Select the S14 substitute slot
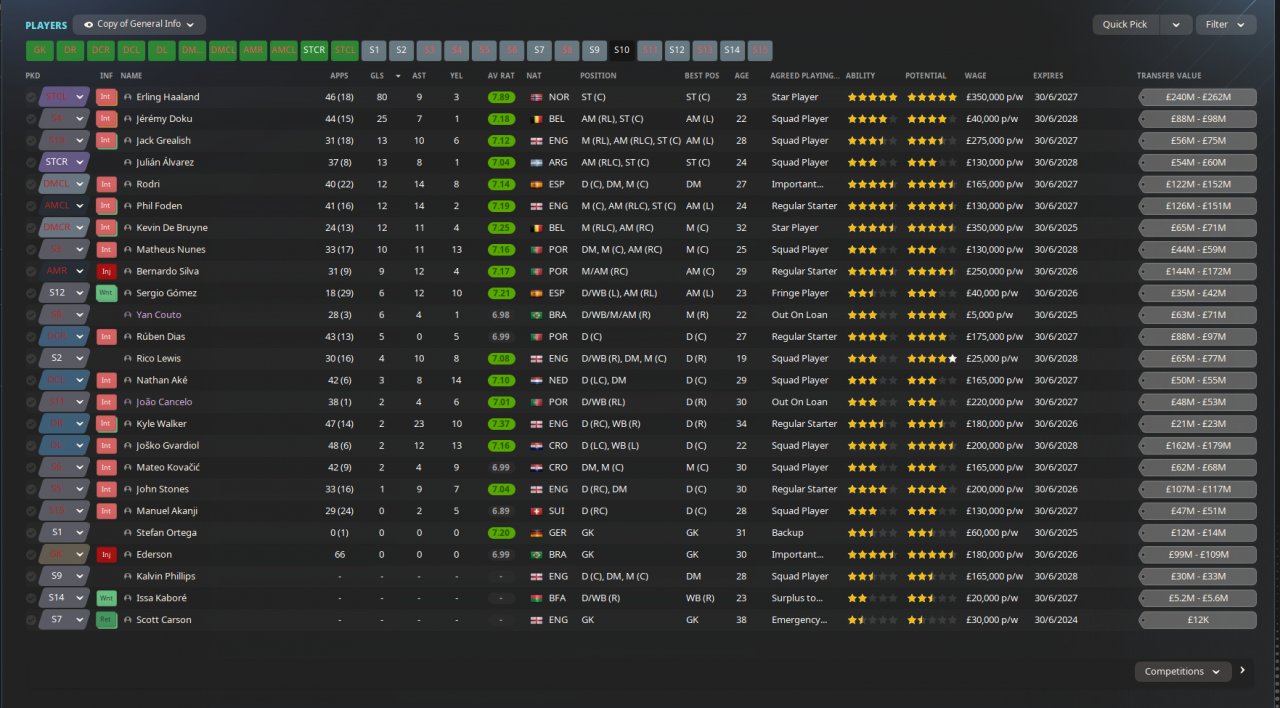The width and height of the screenshot is (1280, 708). tap(732, 50)
